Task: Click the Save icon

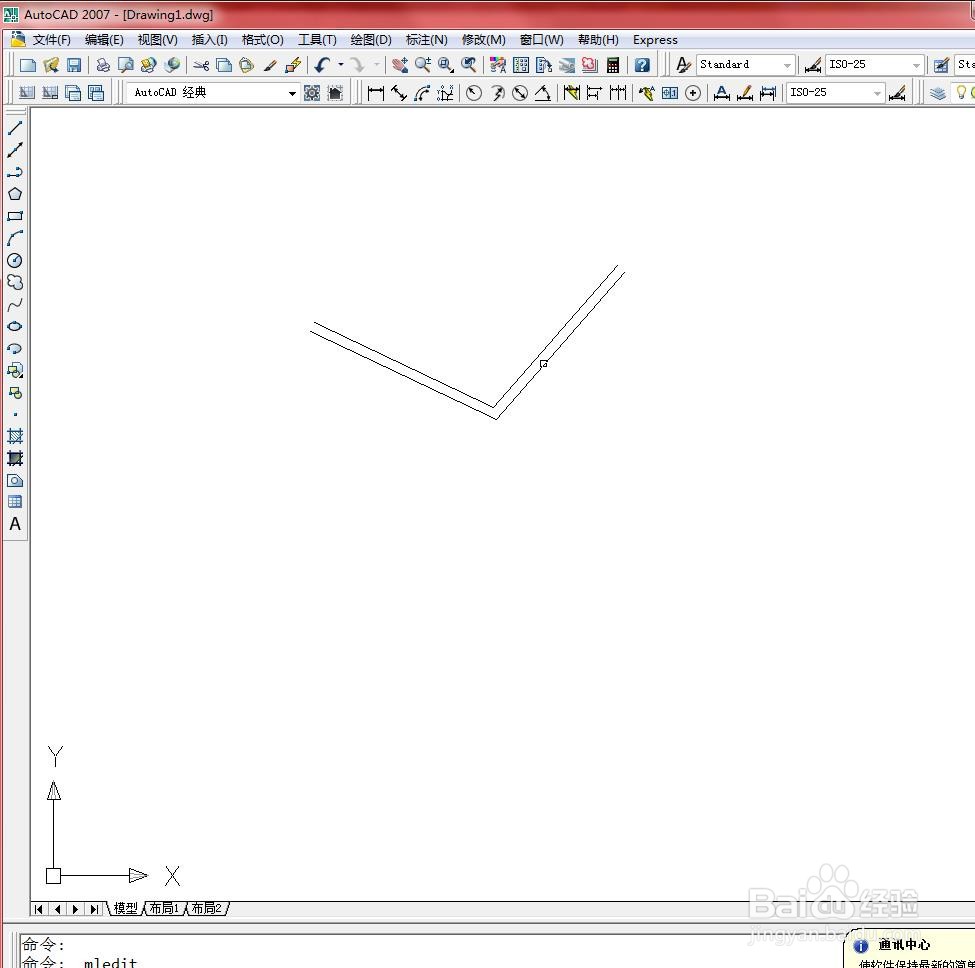Action: [74, 65]
